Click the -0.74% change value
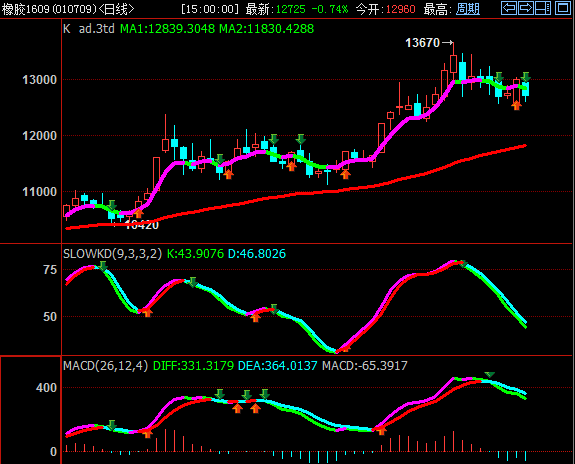575x464 pixels. pyautogui.click(x=329, y=9)
